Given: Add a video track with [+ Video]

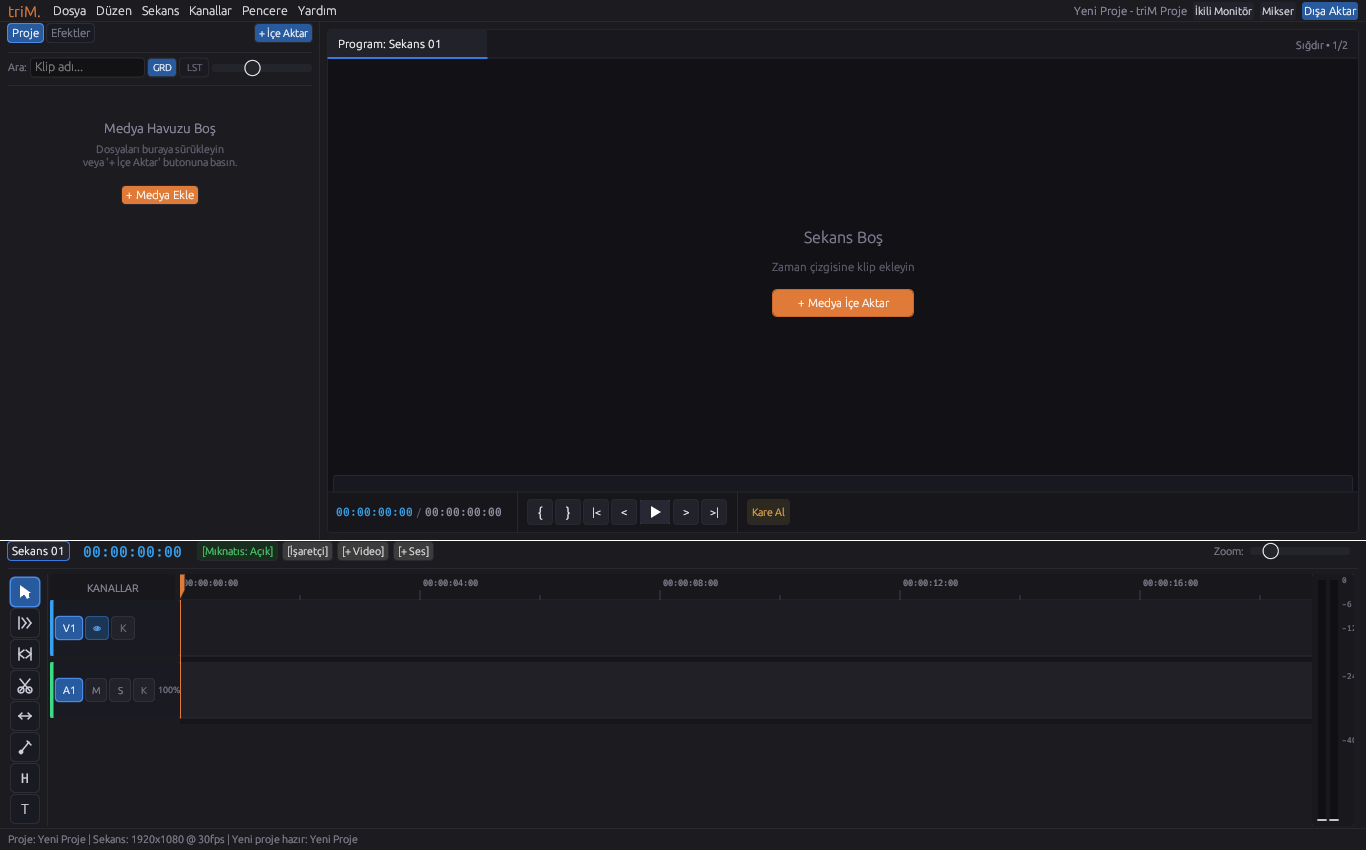Looking at the screenshot, I should point(362,551).
